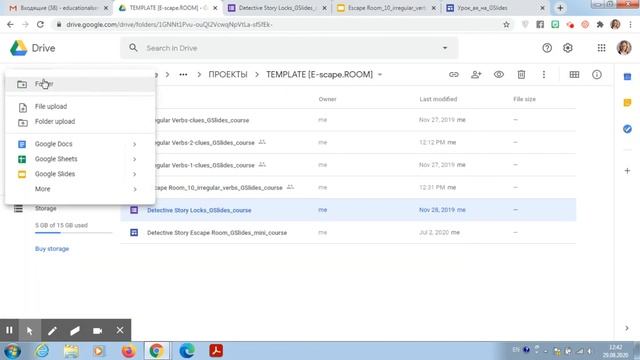Click the Search in Drive field
This screenshot has height=360, width=640.
click(x=289, y=48)
